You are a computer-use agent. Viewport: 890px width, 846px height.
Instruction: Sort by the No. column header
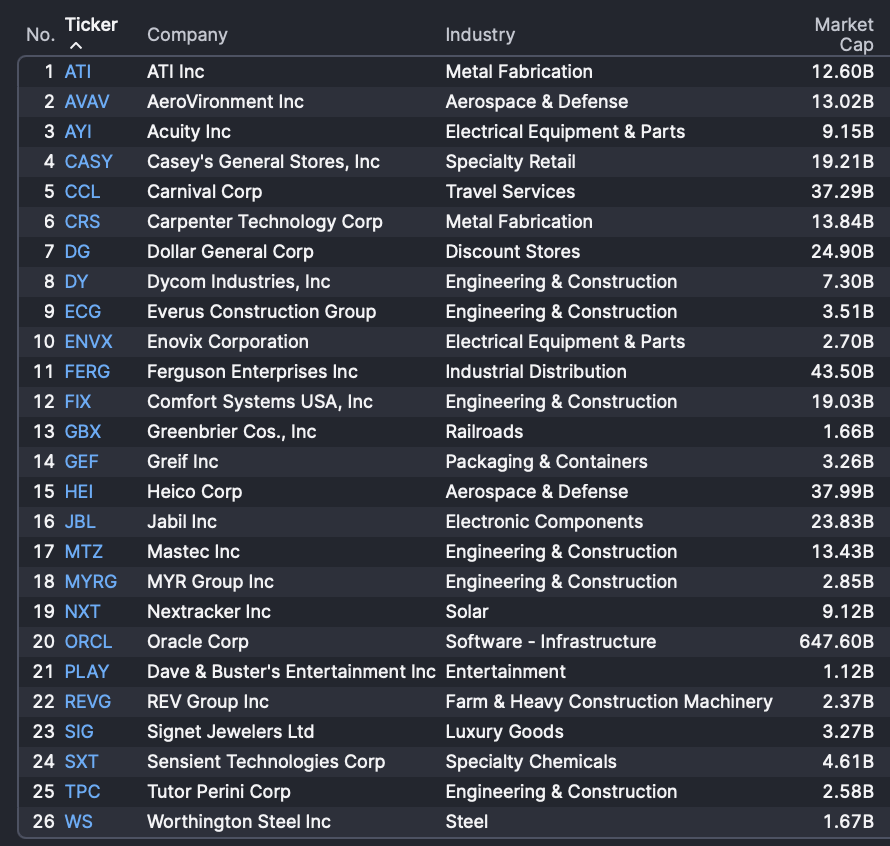pyautogui.click(x=40, y=35)
